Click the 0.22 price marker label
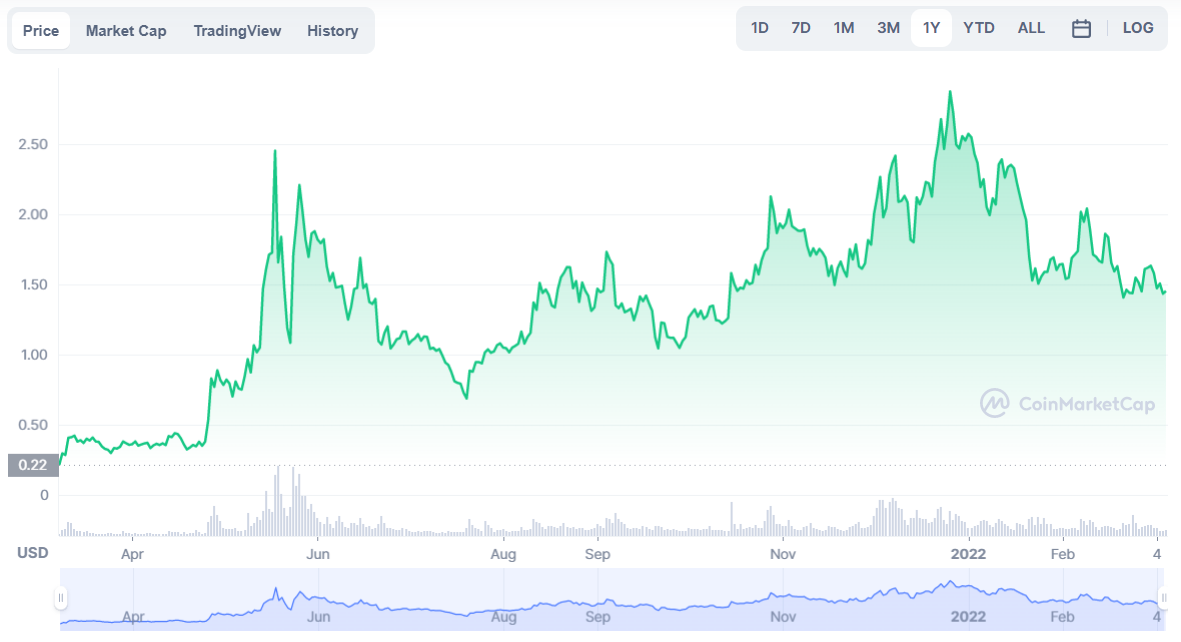This screenshot has height=642, width=1181. [x=33, y=465]
